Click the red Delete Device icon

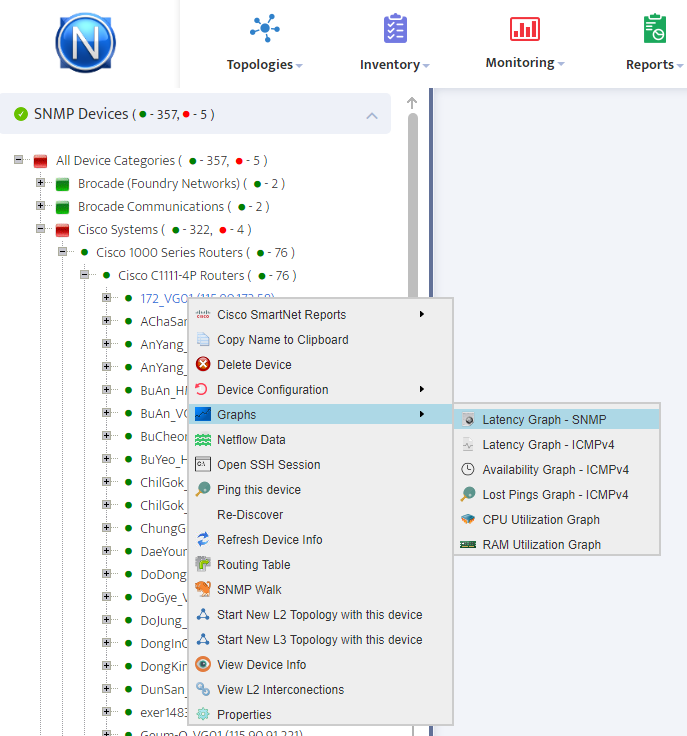point(203,364)
